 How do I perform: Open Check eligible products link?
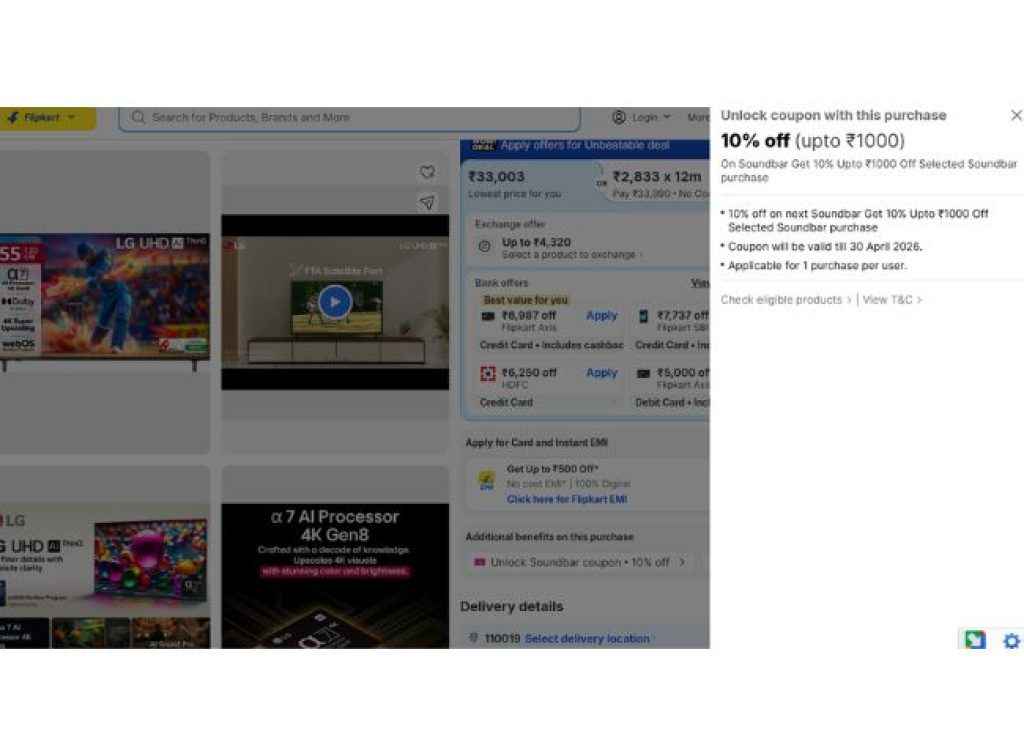[785, 299]
